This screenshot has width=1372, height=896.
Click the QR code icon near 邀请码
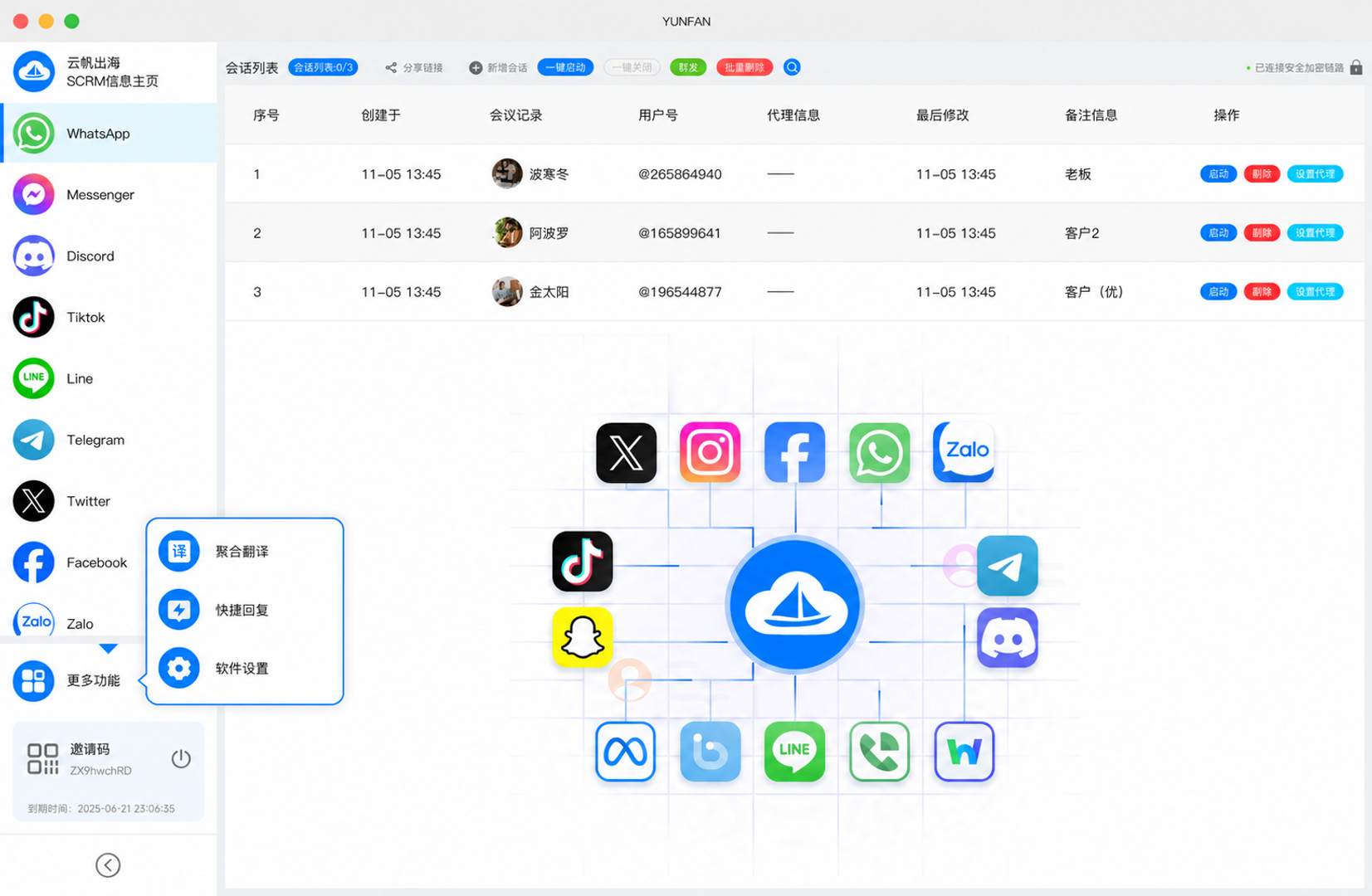[x=42, y=758]
